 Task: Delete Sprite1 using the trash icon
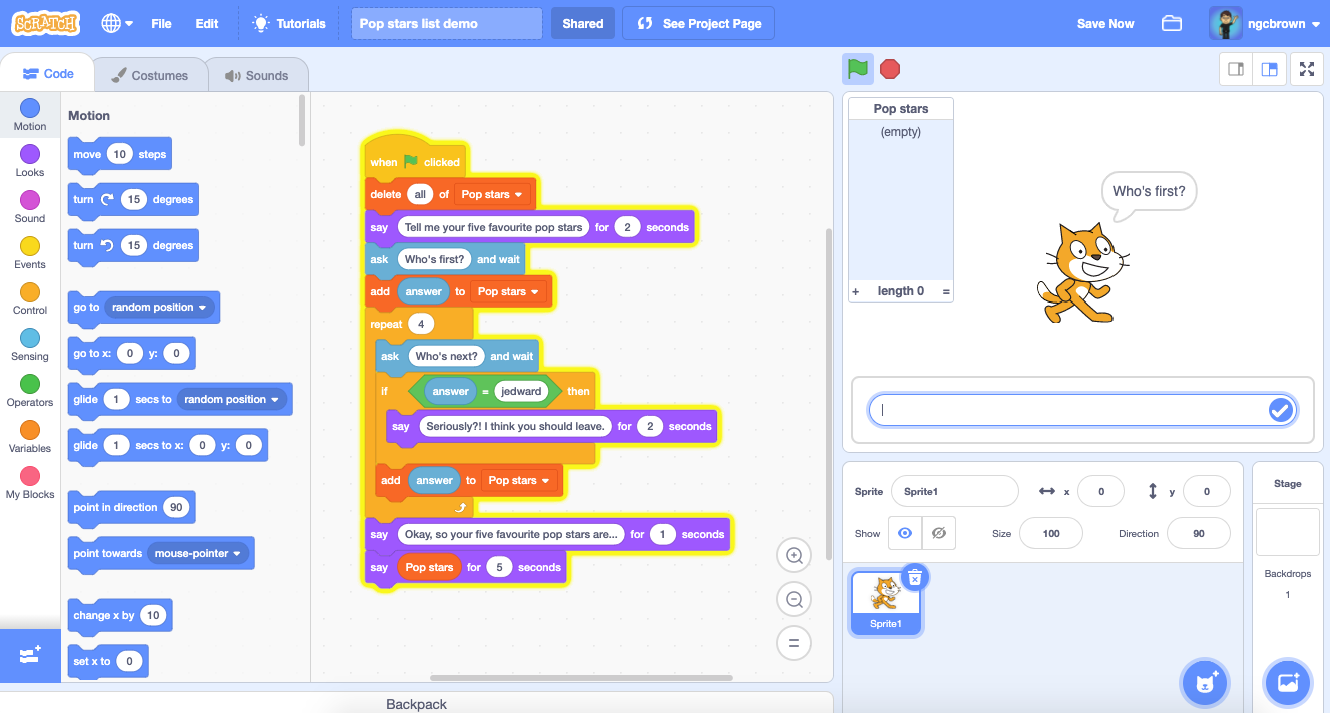[x=915, y=577]
